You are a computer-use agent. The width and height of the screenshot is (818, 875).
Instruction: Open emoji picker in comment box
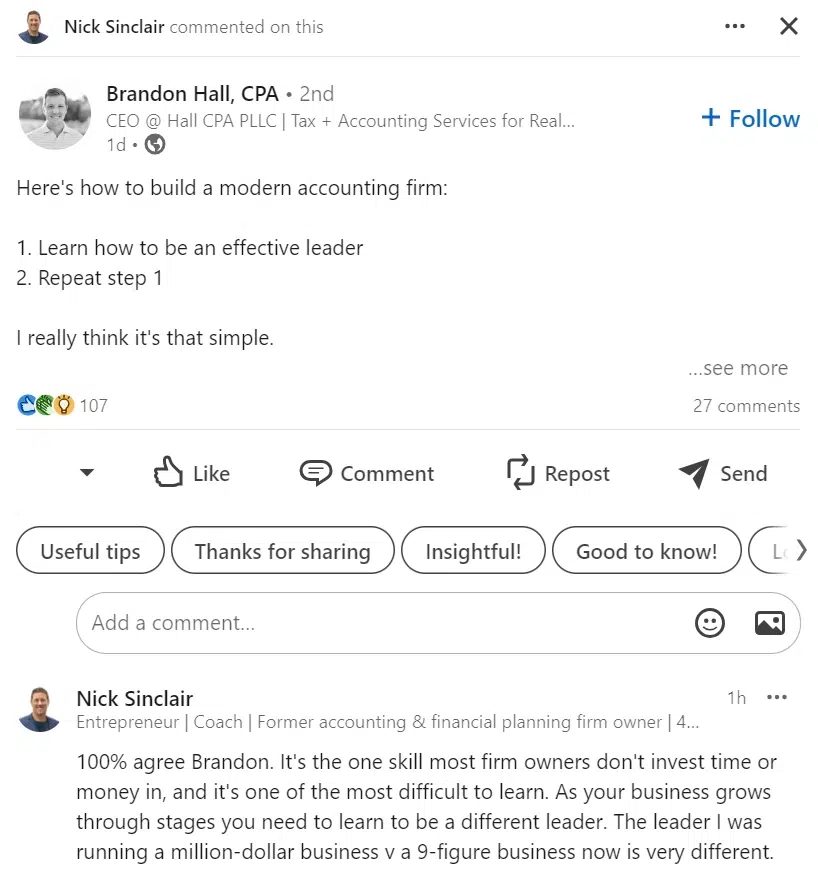pyautogui.click(x=709, y=623)
